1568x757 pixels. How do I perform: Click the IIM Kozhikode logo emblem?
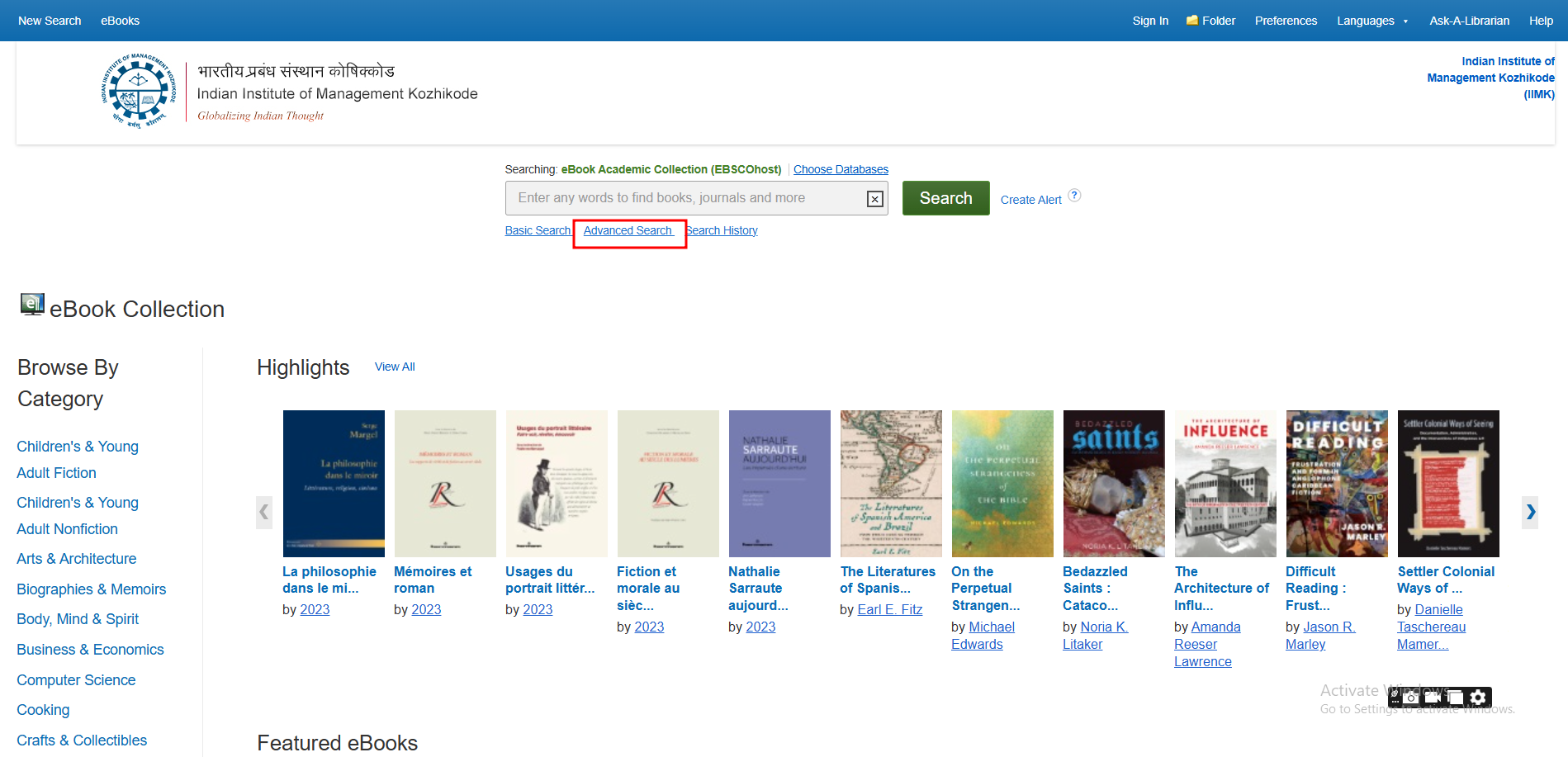[139, 91]
